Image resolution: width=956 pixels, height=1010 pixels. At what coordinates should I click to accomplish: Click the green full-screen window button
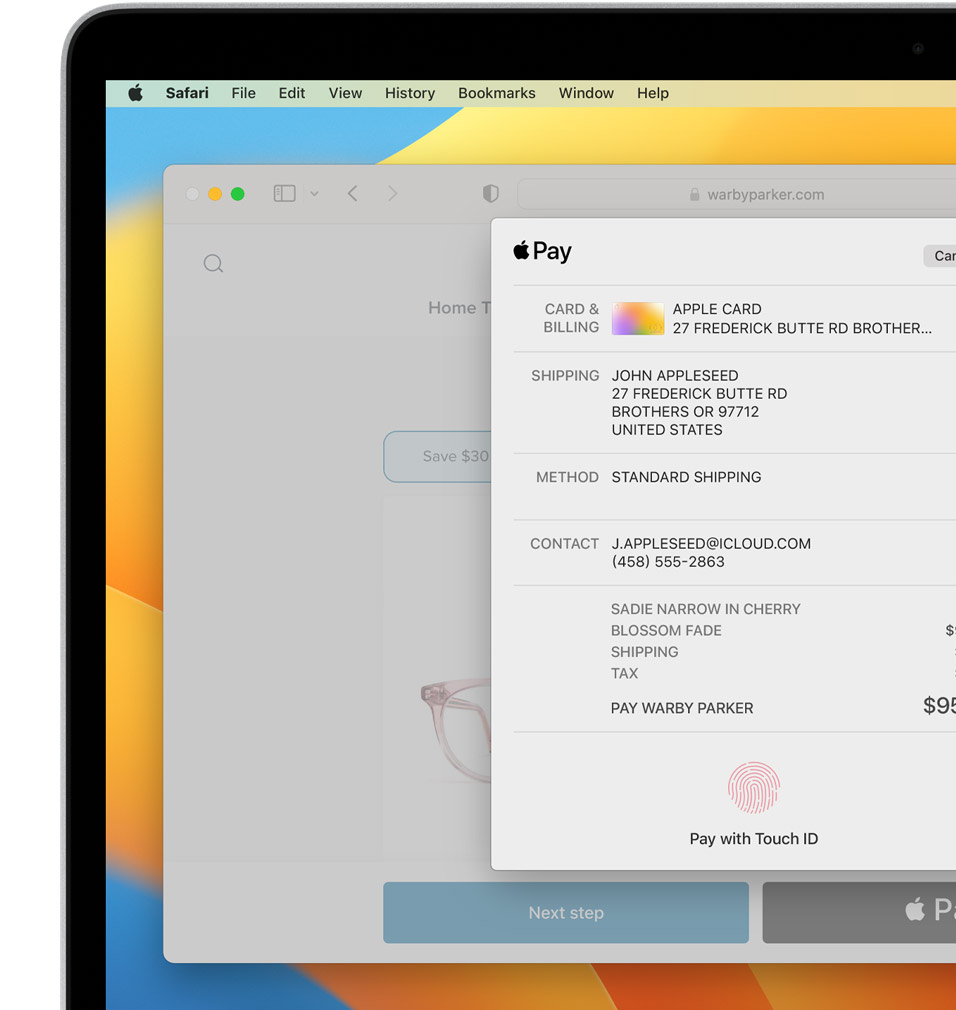coord(238,194)
